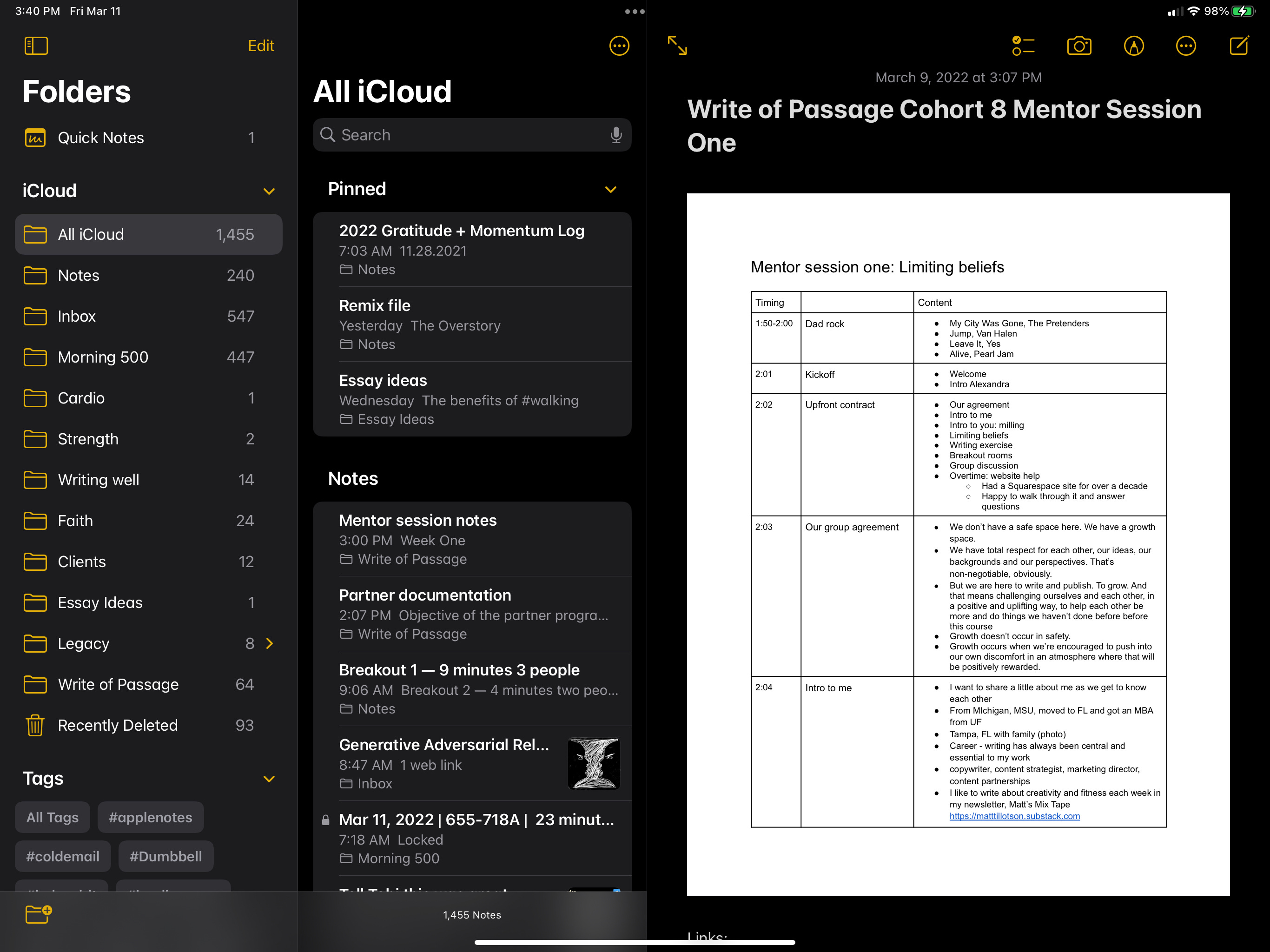1270x952 pixels.
Task: Open the Quick Notes folder
Action: coord(149,138)
